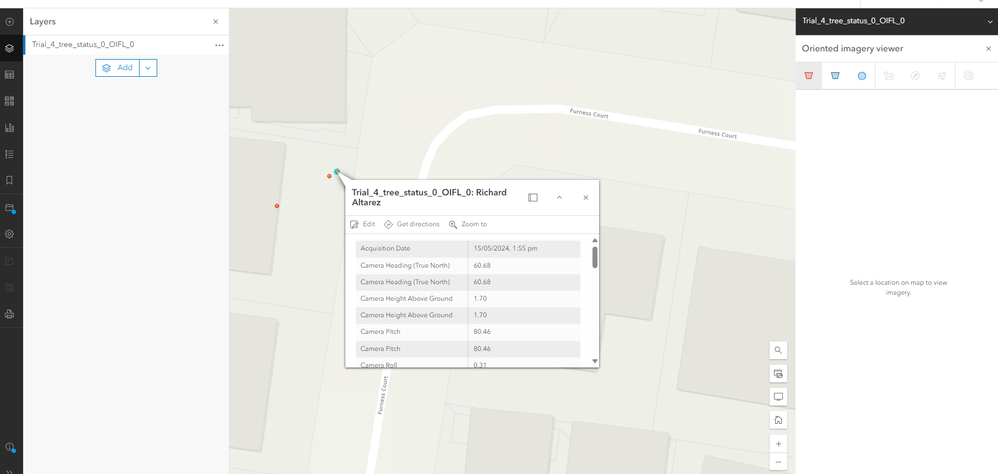Expand the Trial_4_tree_status_0_OIFL_0 dropdown in viewer
This screenshot has height=474, width=998.
click(988, 21)
